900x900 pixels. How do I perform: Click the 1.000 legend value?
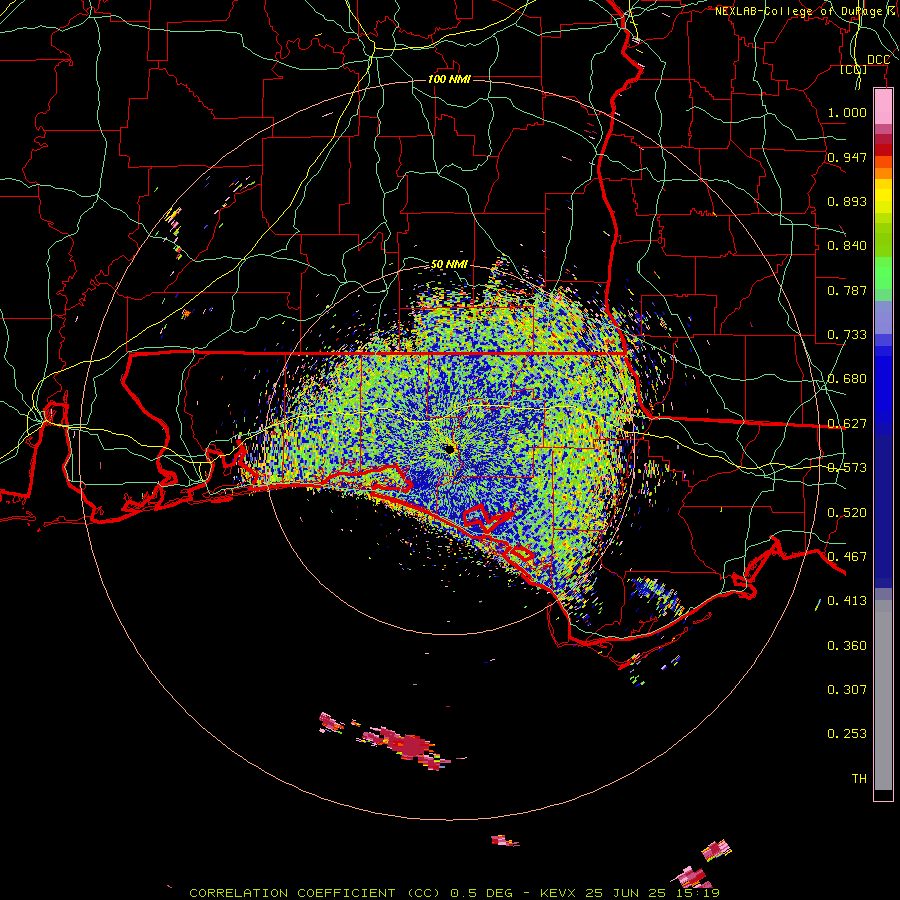[x=847, y=112]
